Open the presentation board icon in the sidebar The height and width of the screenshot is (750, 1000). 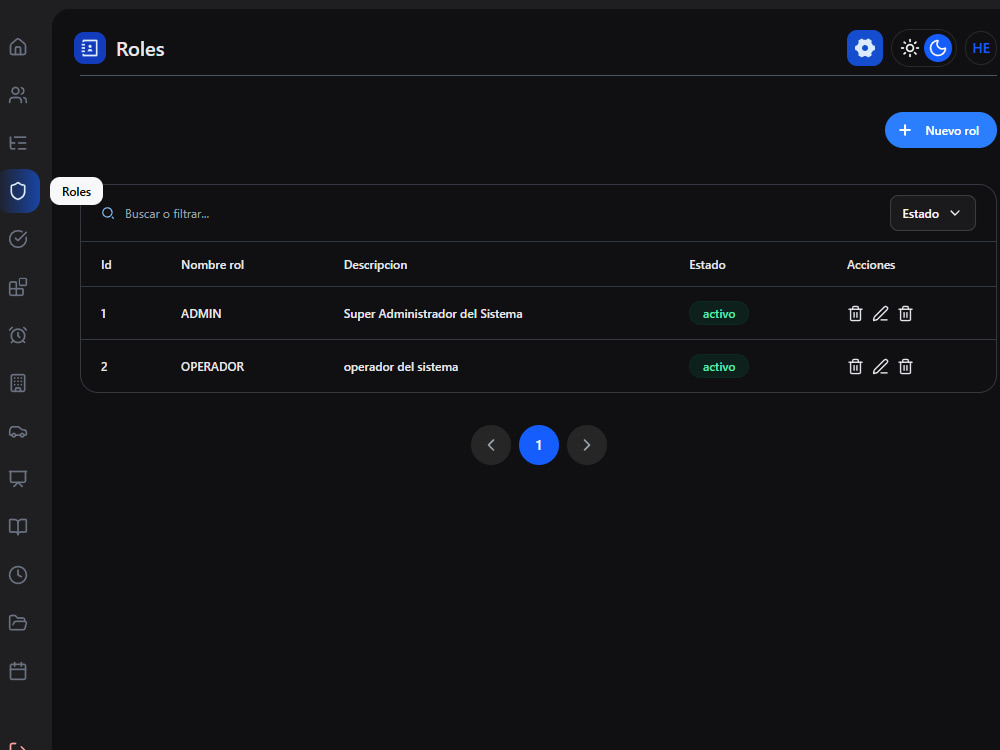[x=18, y=479]
